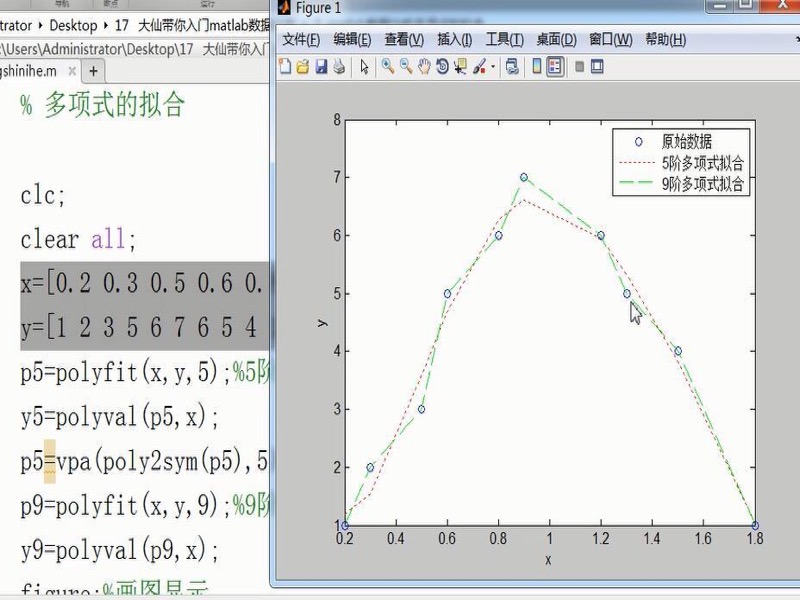
Task: Click the Brush data tool
Action: 479,66
